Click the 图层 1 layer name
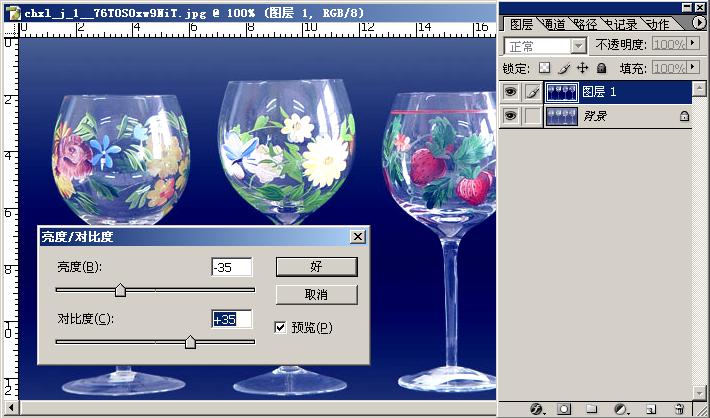This screenshot has width=710, height=418. click(x=599, y=92)
